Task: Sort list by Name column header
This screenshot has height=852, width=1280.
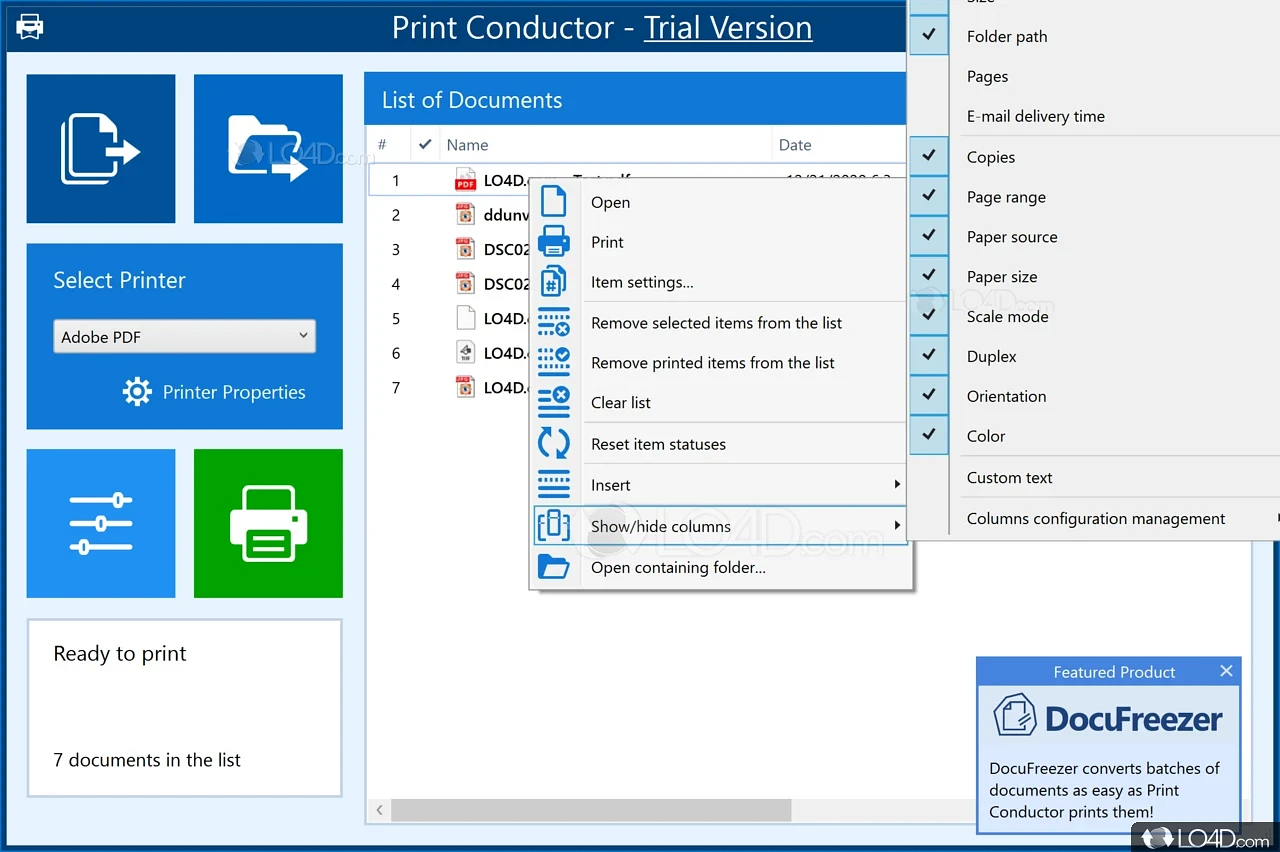Action: [x=606, y=145]
